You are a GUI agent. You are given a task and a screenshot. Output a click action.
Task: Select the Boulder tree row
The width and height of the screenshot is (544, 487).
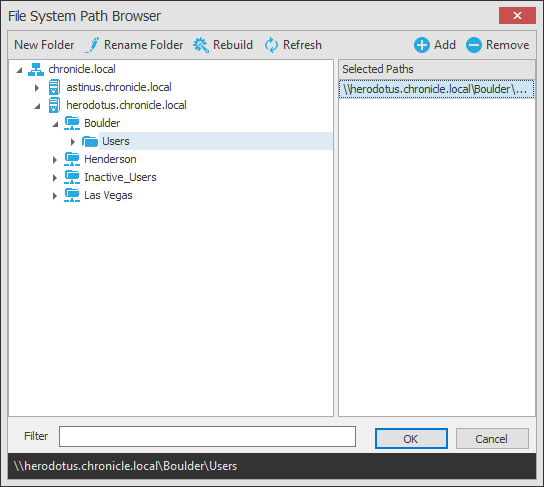tap(102, 123)
